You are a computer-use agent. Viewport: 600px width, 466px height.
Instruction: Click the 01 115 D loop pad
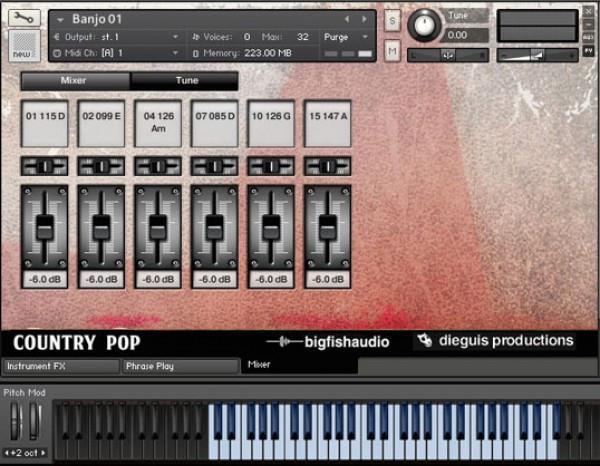pyautogui.click(x=45, y=124)
